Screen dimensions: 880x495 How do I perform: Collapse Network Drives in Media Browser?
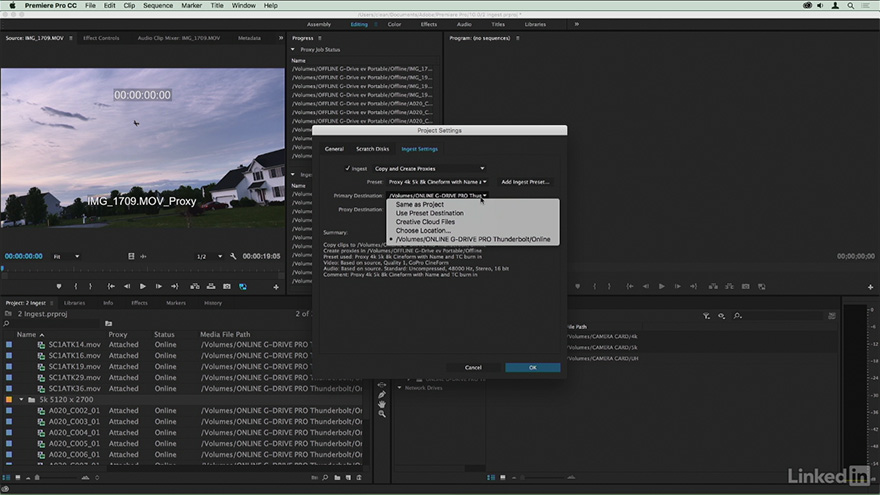pos(400,388)
